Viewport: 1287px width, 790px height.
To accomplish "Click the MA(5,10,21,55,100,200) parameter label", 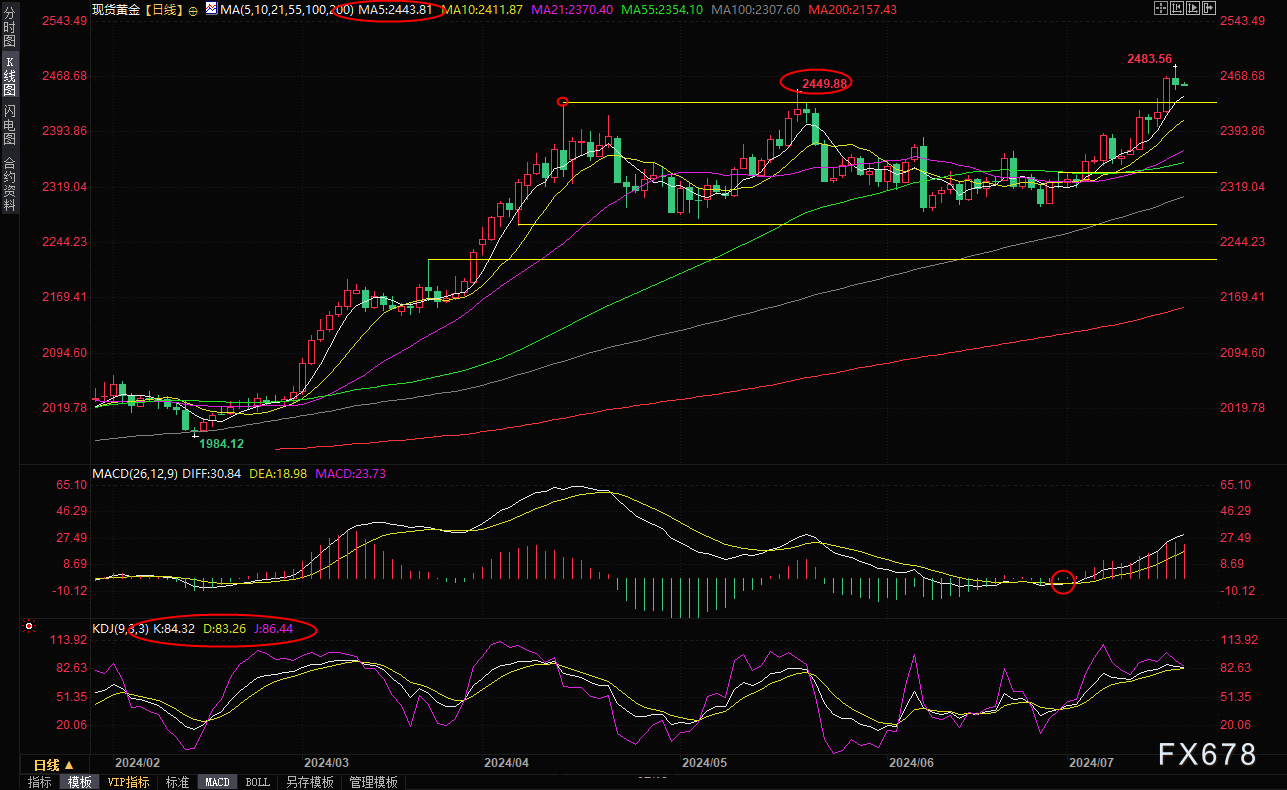I will pyautogui.click(x=285, y=9).
